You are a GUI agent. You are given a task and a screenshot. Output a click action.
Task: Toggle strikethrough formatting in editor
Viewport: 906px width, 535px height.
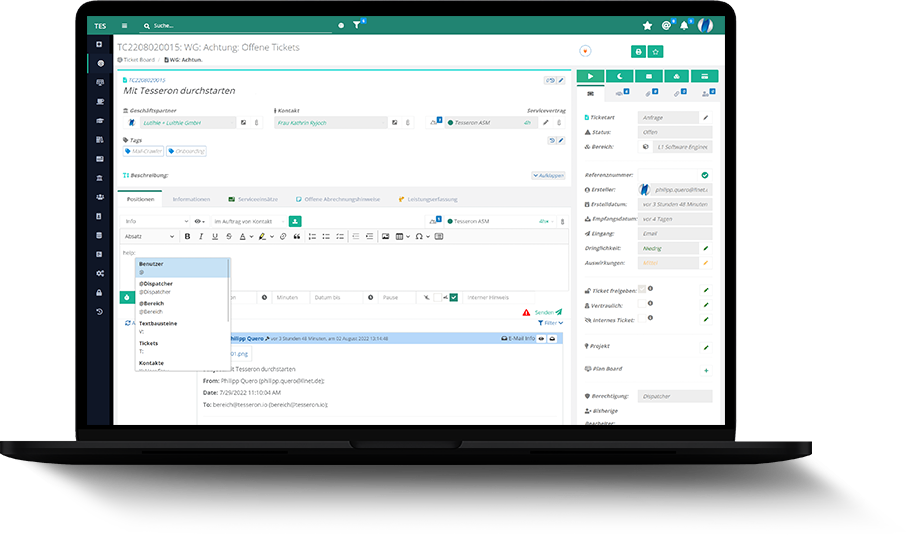229,236
